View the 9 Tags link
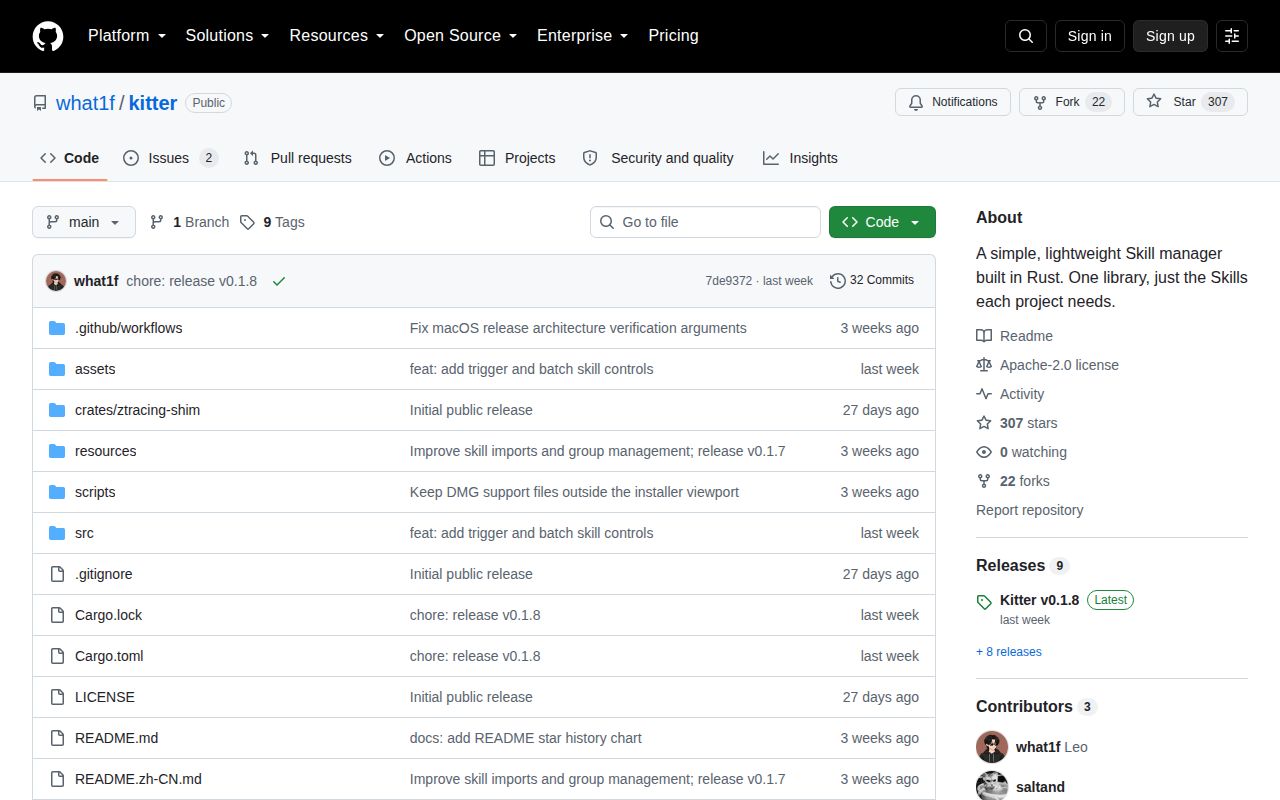 coord(272,222)
